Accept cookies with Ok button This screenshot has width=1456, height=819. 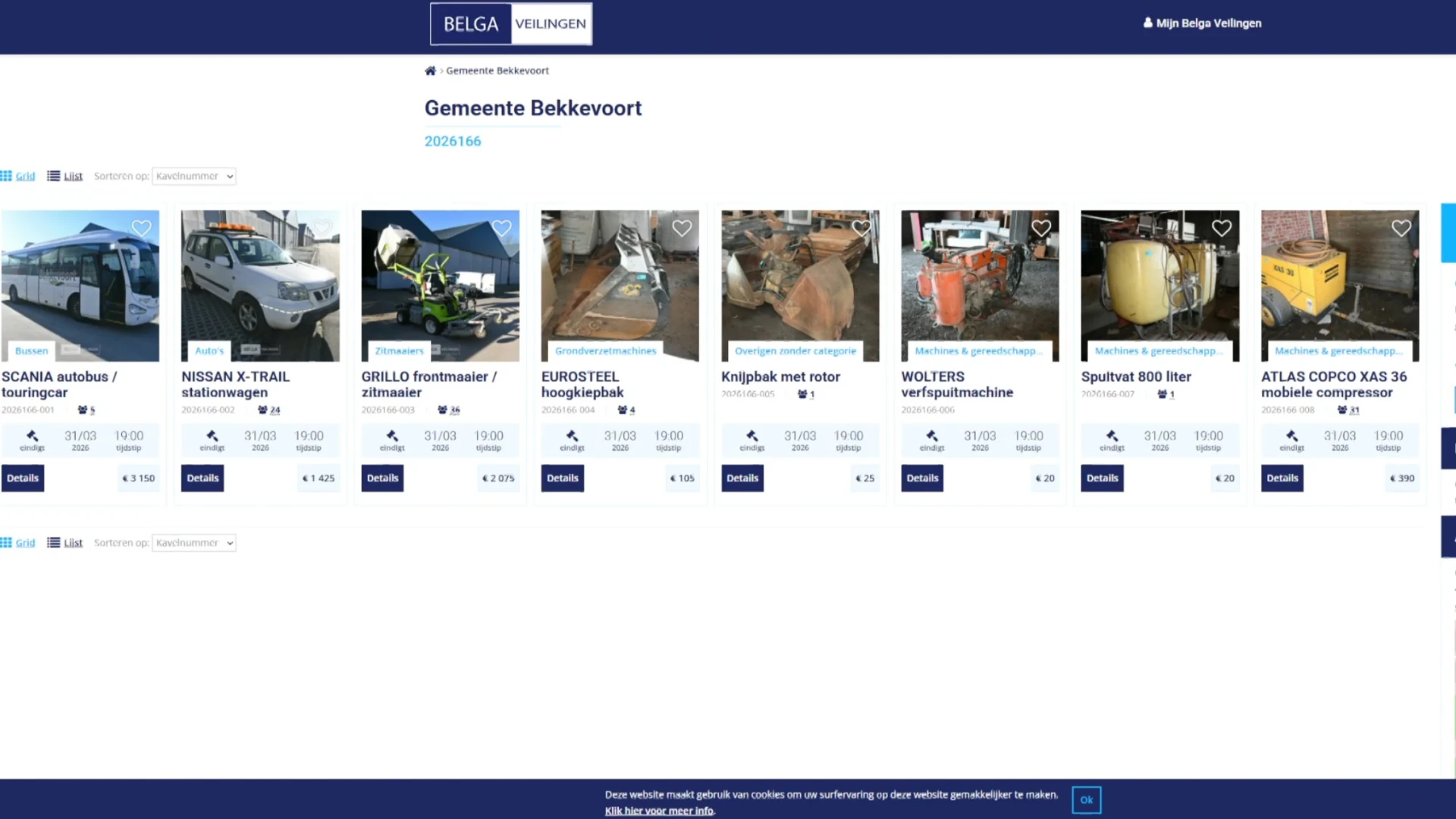click(x=1086, y=800)
